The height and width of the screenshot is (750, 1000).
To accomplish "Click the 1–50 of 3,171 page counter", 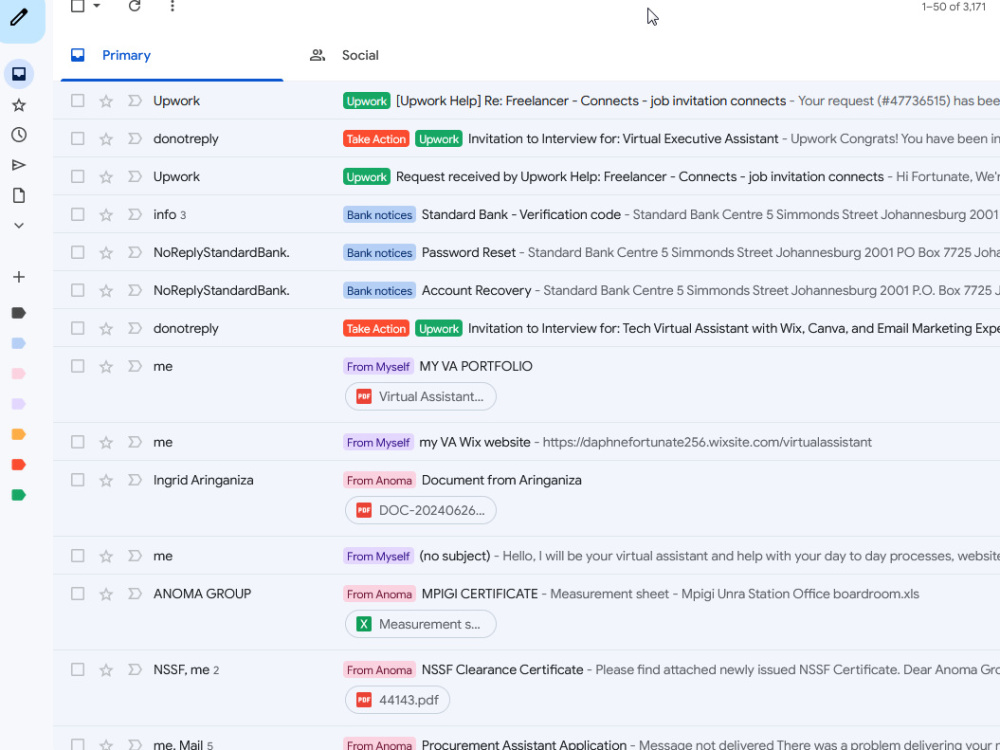I will click(x=953, y=6).
